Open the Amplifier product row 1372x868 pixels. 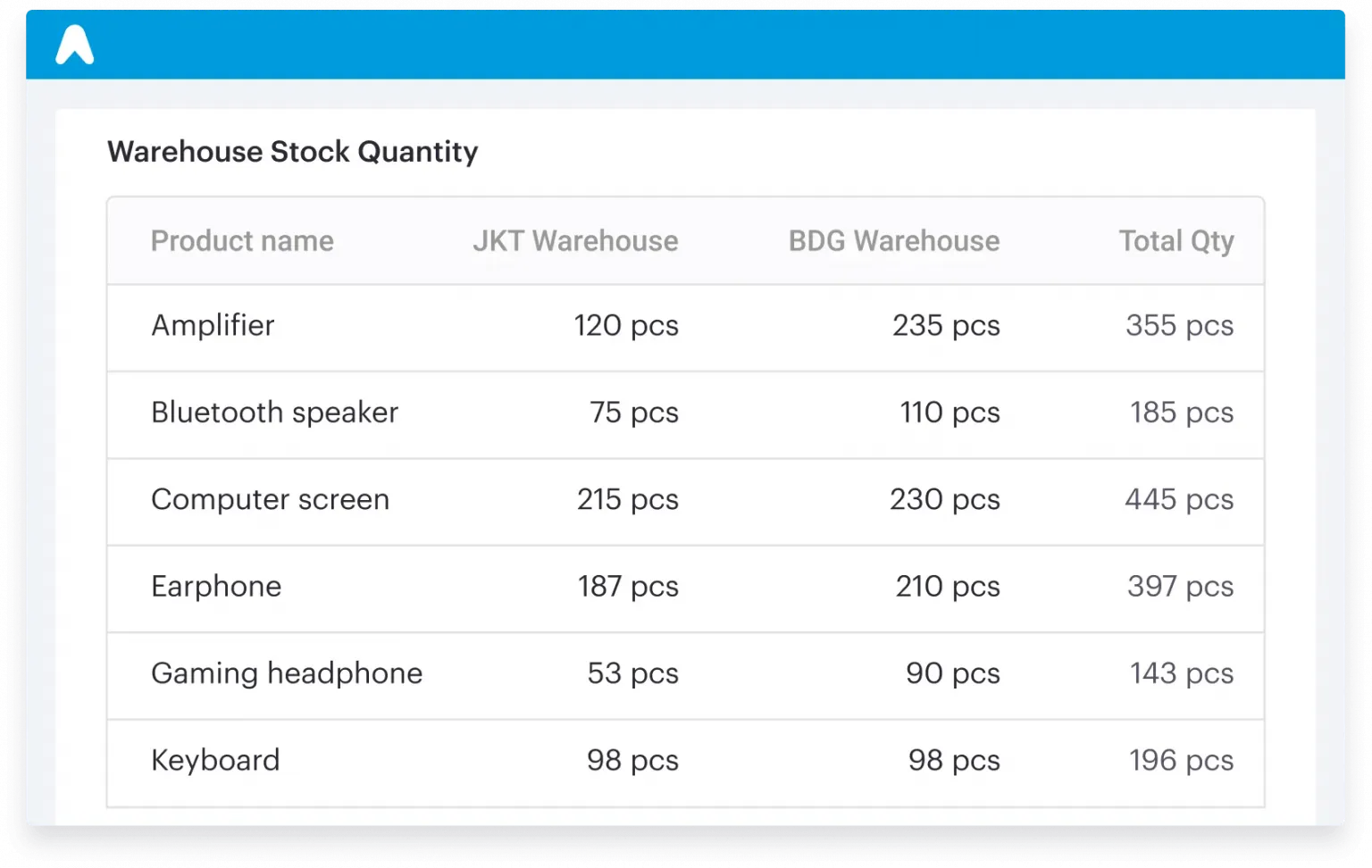tap(213, 326)
